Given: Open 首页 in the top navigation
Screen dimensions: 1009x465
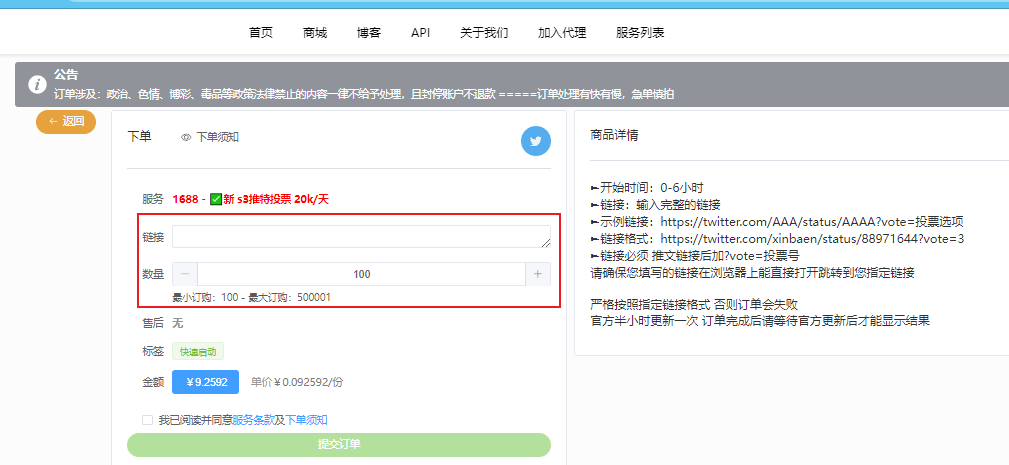Looking at the screenshot, I should point(261,32).
